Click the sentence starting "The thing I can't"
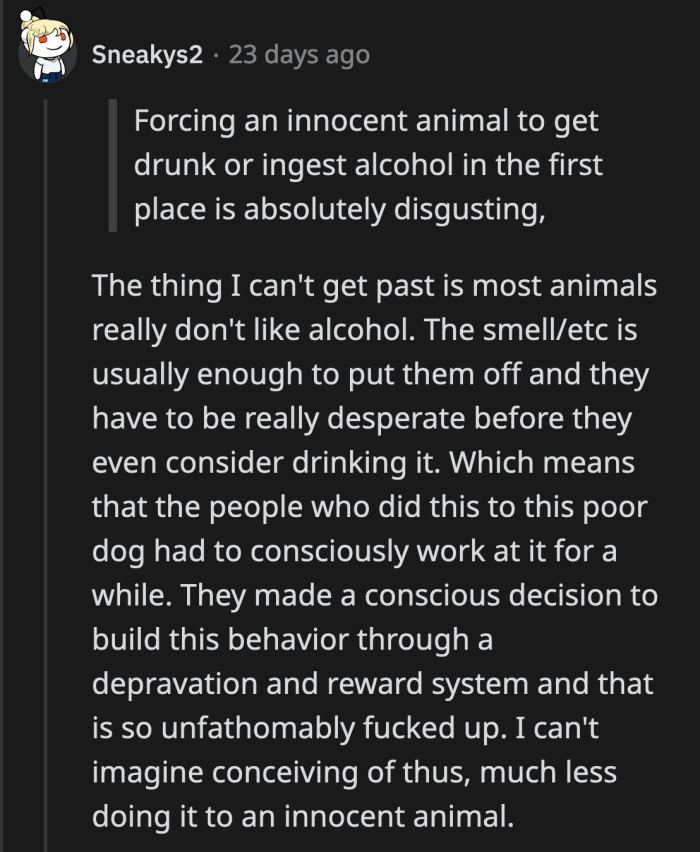Viewport: 700px width, 852px height. [374, 286]
